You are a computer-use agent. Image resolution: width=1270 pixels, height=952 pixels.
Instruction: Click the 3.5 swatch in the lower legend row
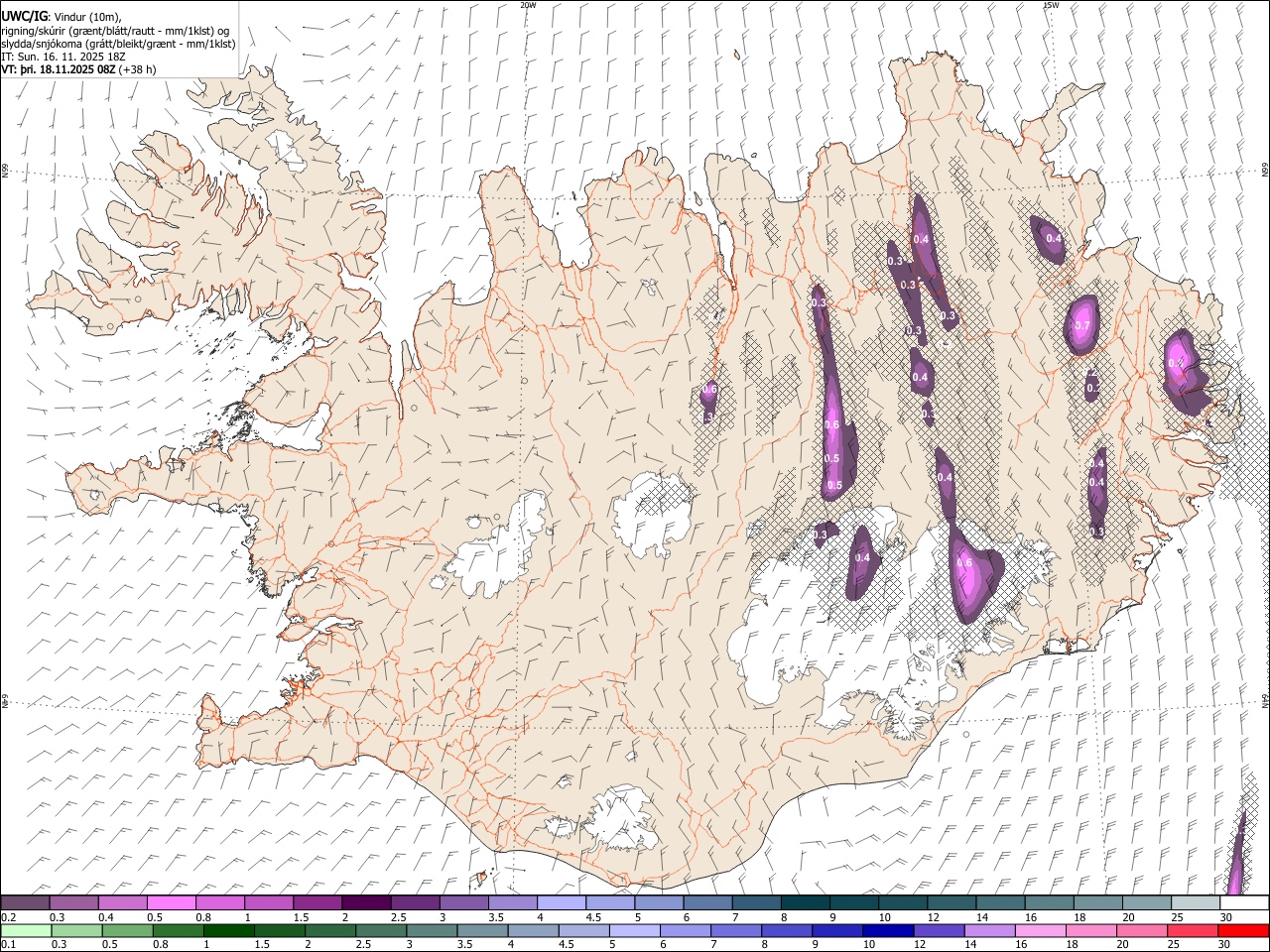[x=482, y=930]
